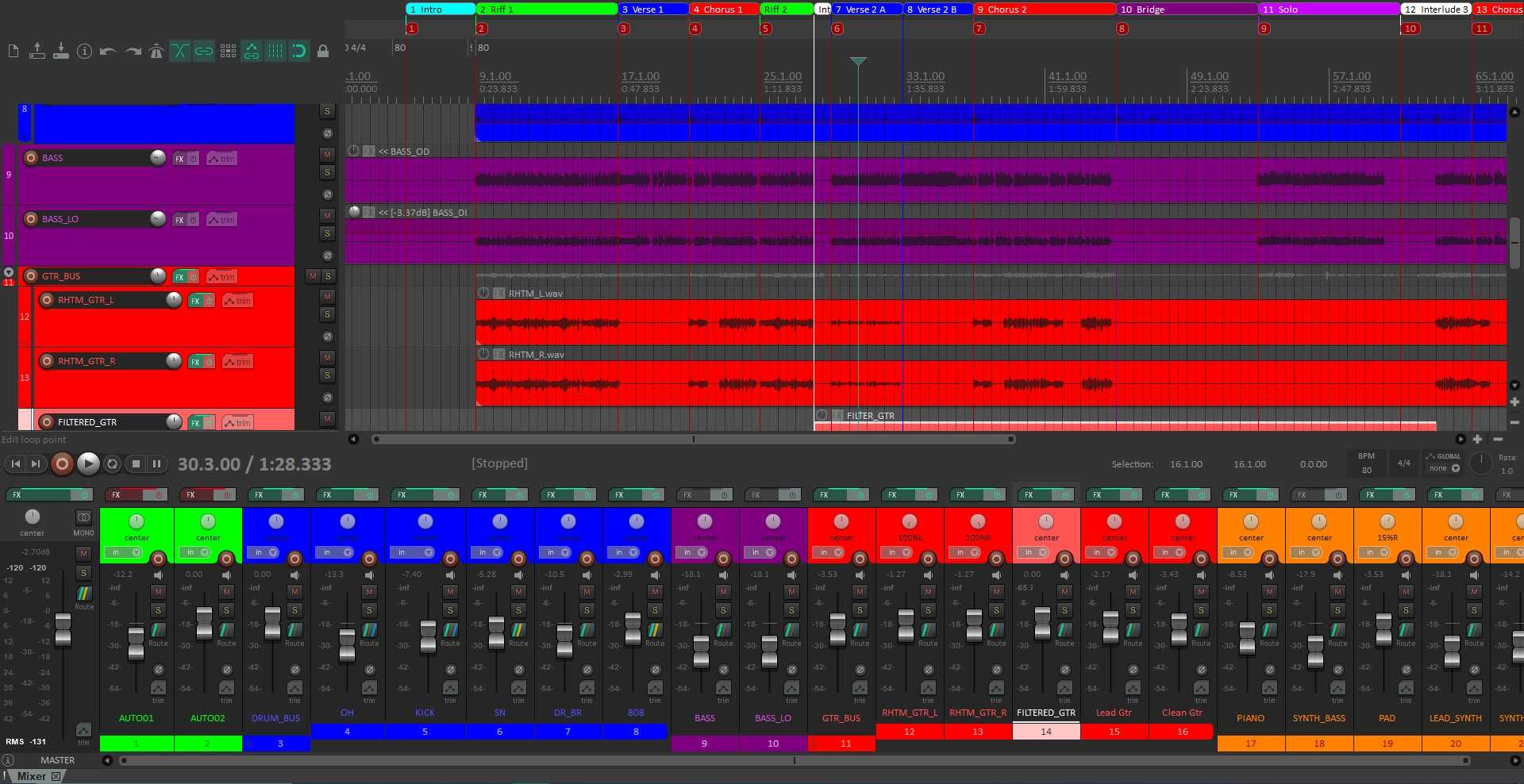Click timeline marker 7
The height and width of the screenshot is (784, 1524).
979,29
